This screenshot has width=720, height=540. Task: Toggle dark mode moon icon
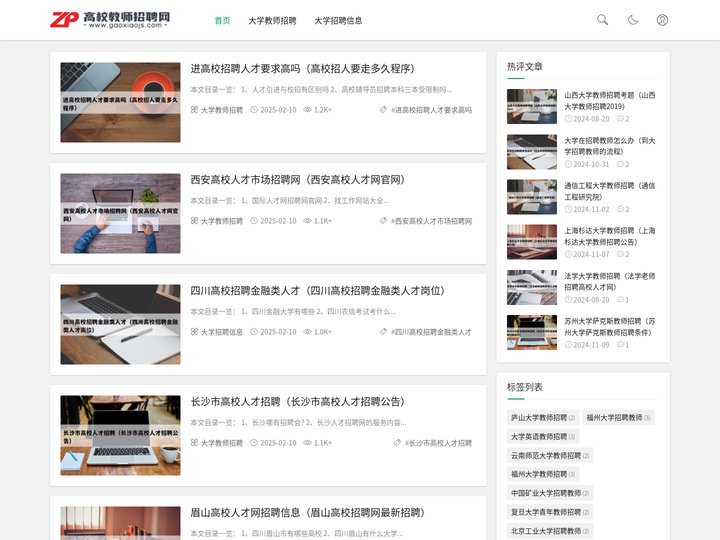[x=633, y=20]
